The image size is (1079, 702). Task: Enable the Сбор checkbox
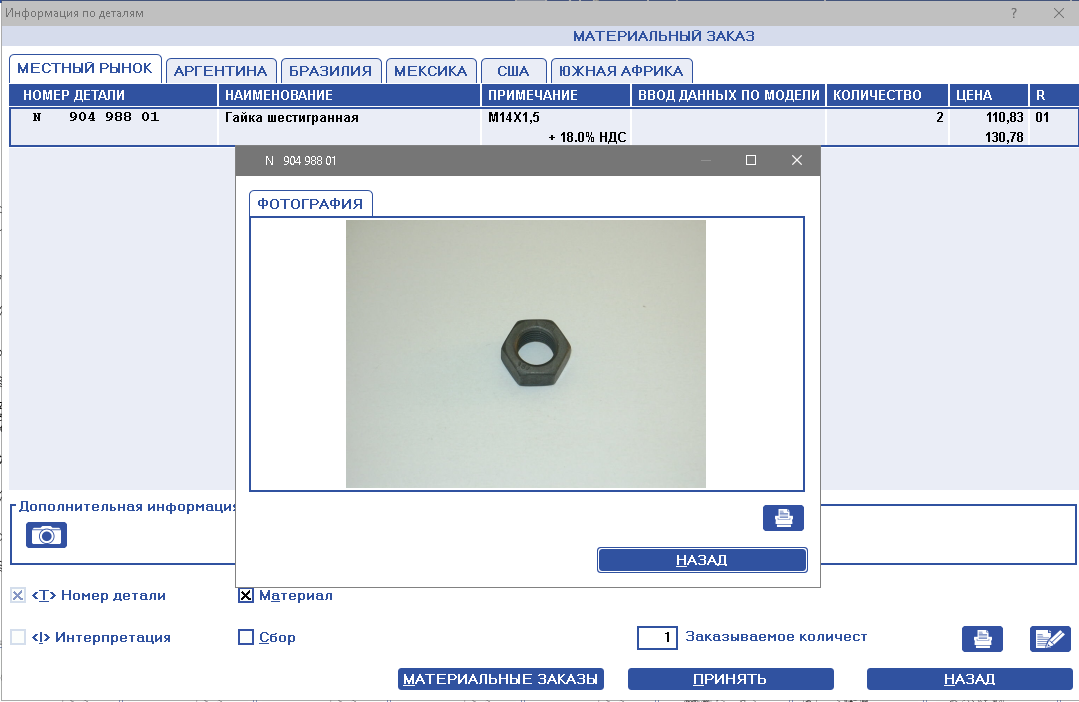246,637
